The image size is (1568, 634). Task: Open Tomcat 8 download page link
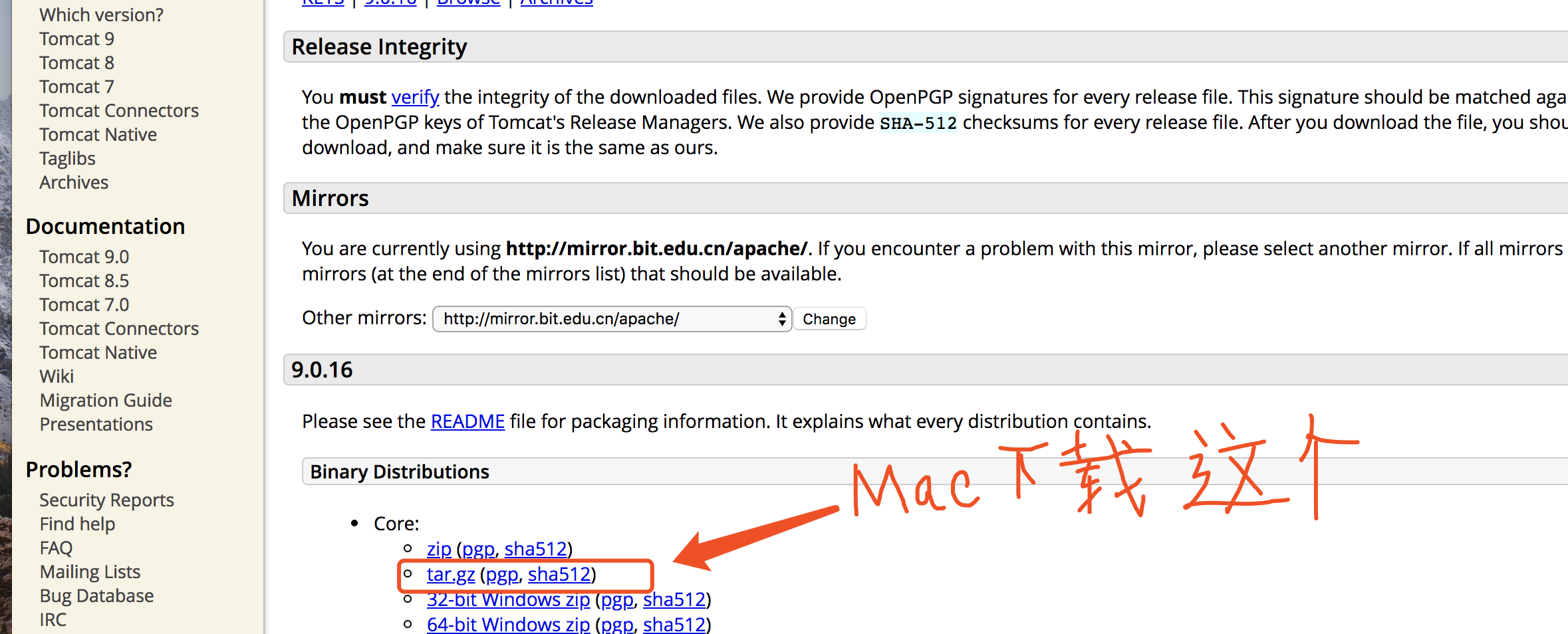(x=76, y=62)
